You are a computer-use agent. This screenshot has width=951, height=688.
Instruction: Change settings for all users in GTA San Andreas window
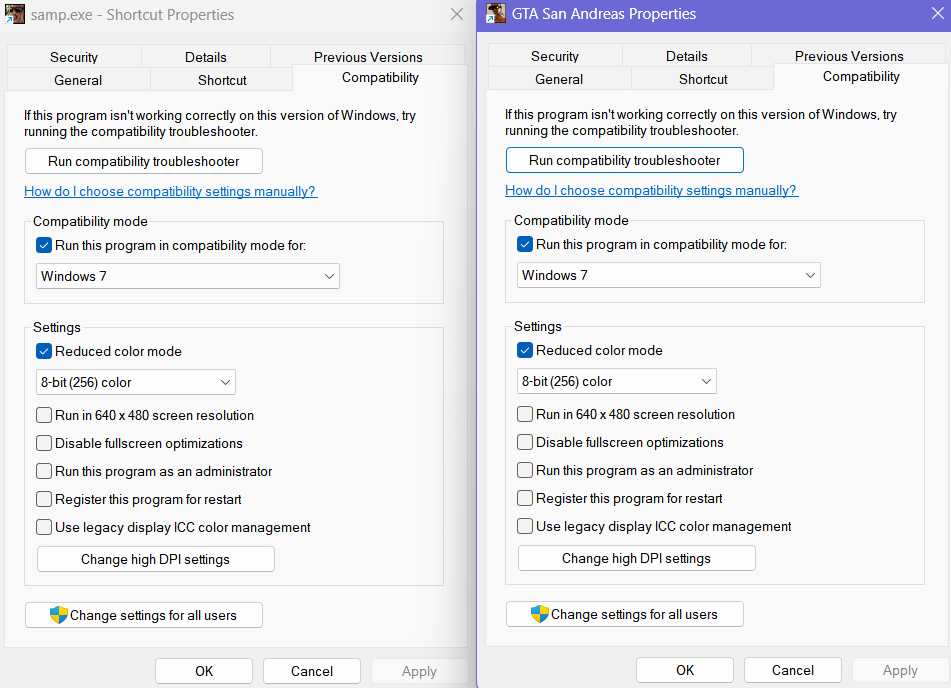625,614
